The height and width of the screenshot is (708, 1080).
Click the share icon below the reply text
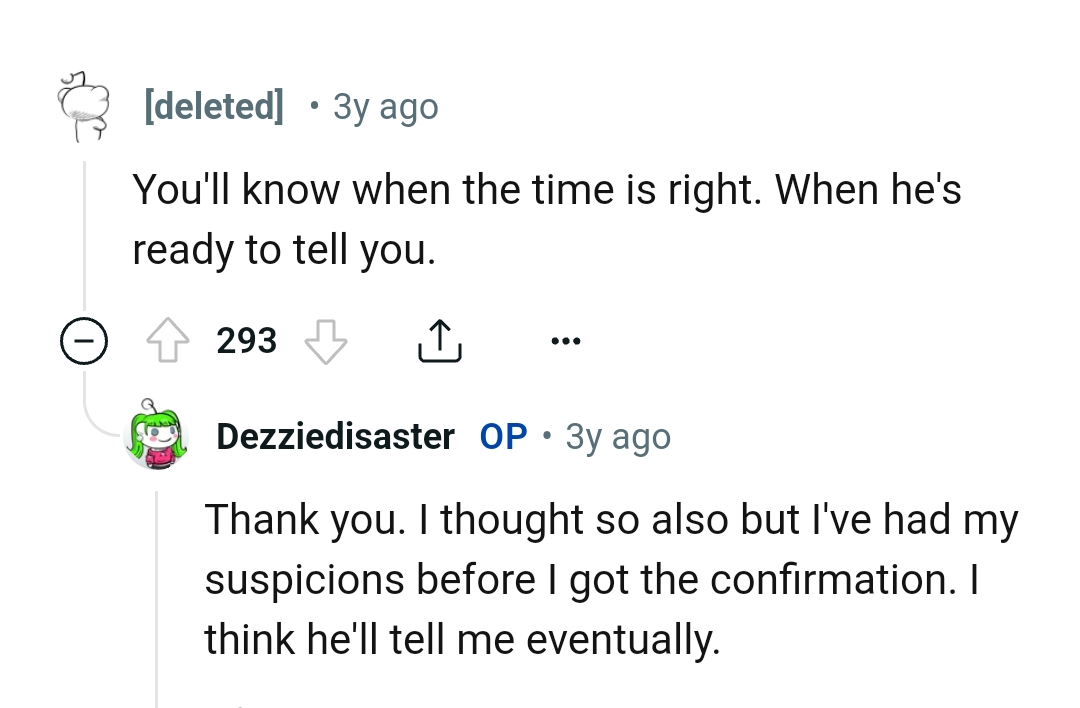point(440,340)
